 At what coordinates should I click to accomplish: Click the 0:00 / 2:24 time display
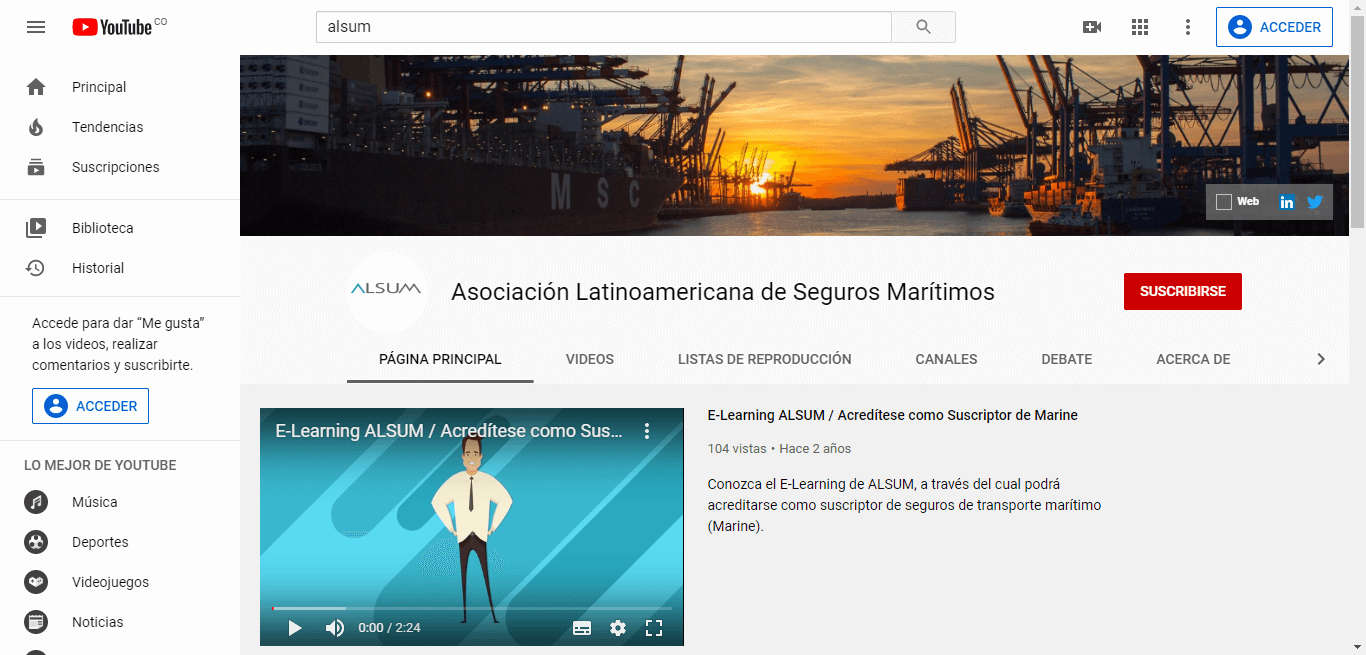pos(390,628)
